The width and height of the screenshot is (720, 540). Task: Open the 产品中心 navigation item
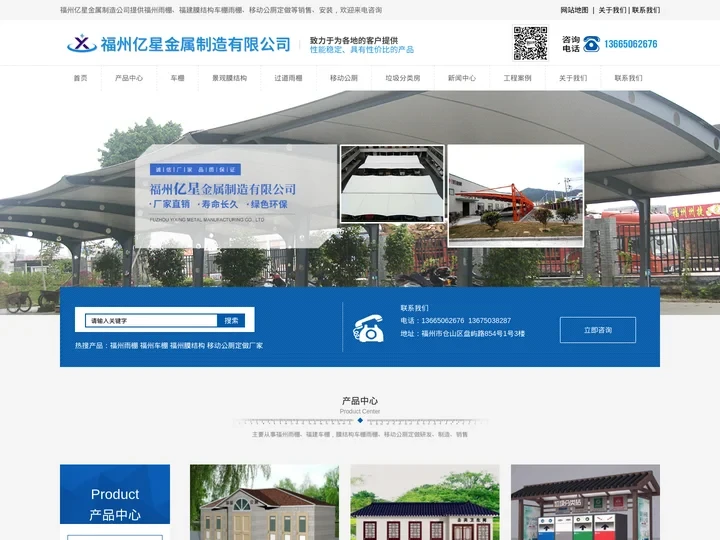[129, 78]
